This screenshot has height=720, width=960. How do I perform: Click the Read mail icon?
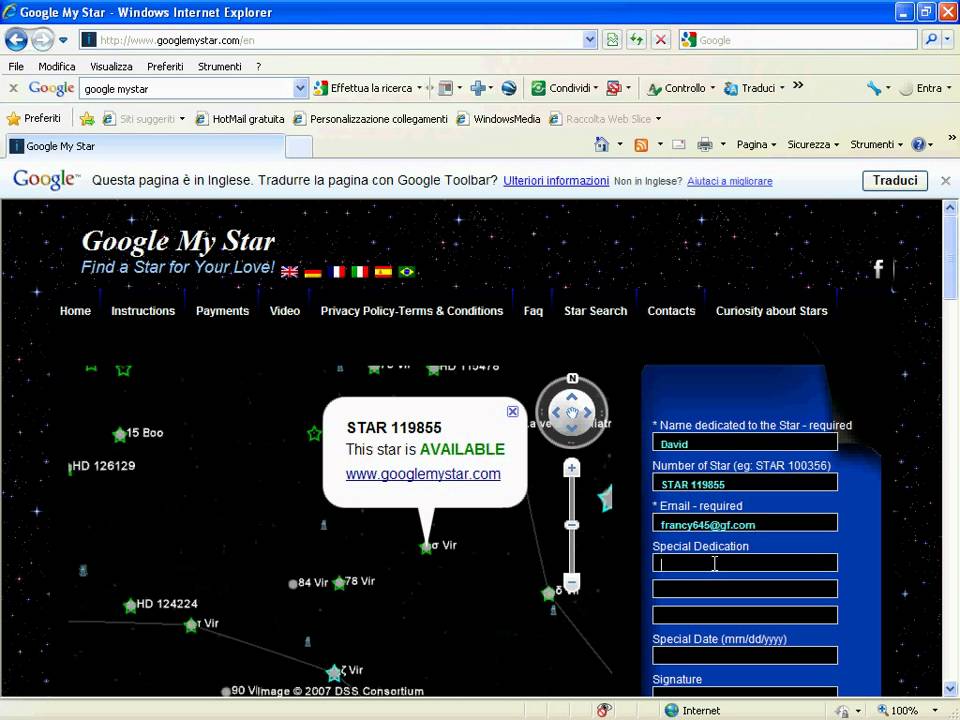679,144
